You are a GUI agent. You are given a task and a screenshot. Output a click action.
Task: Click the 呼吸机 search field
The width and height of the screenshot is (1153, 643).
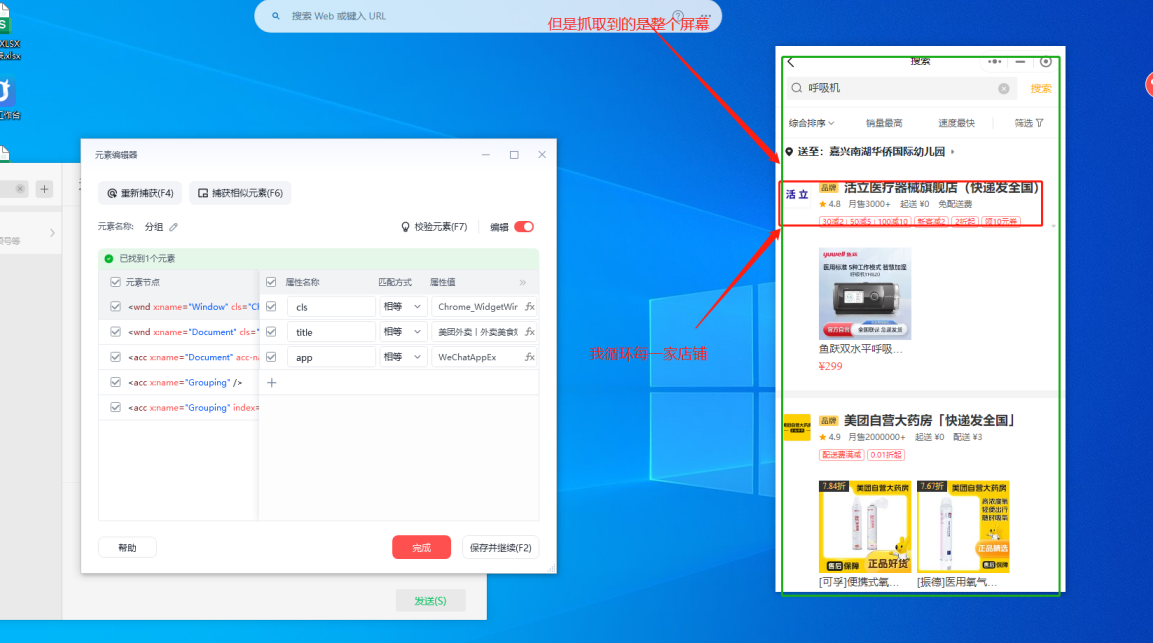[901, 88]
